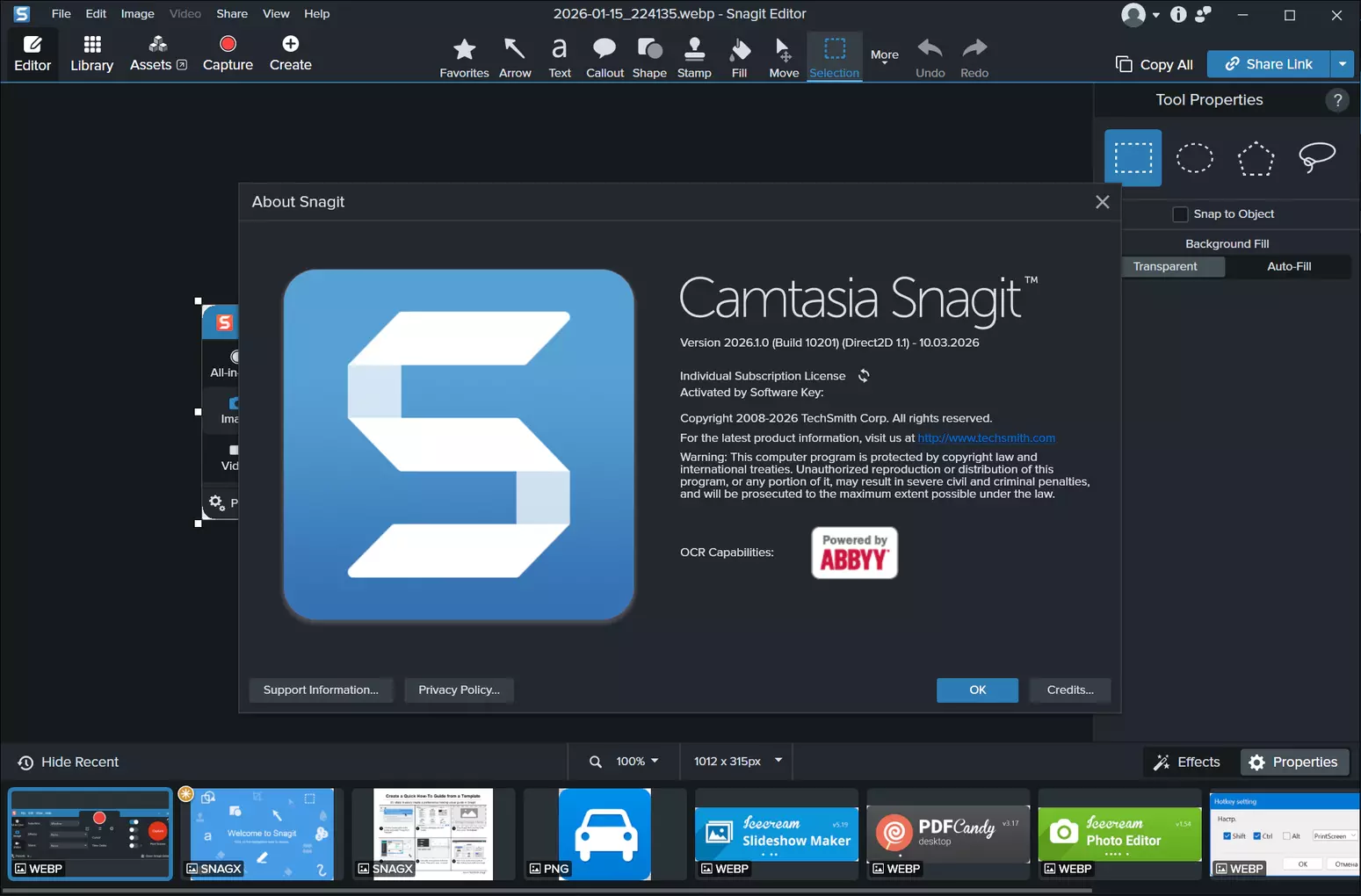Toggle the Effects panel
Viewport: 1361px width, 896px height.
pos(1187,762)
